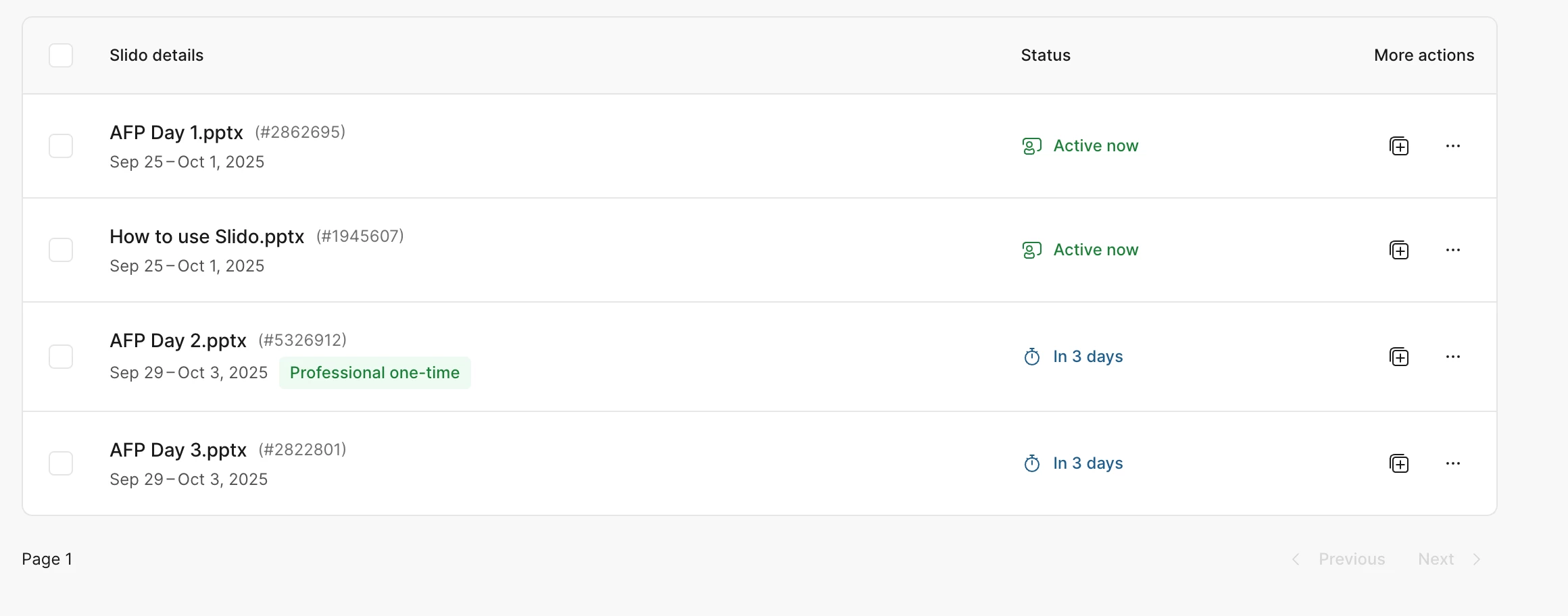Click duplicate icon for AFP Day 3.pptx
This screenshot has width=1568, height=616.
point(1398,463)
